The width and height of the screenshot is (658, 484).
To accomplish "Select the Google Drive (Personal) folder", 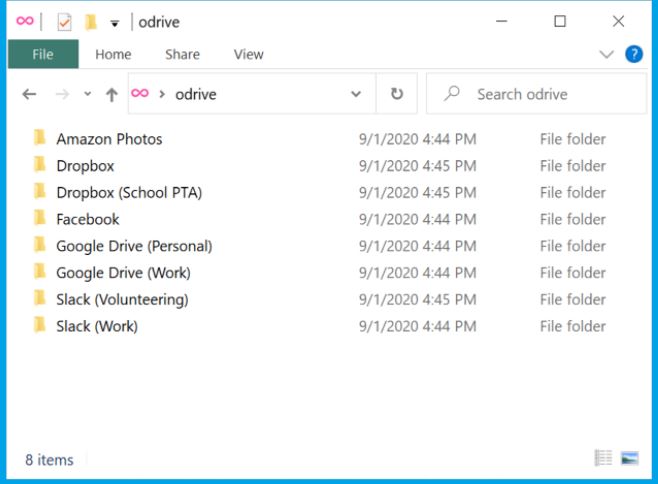I will pyautogui.click(x=134, y=246).
